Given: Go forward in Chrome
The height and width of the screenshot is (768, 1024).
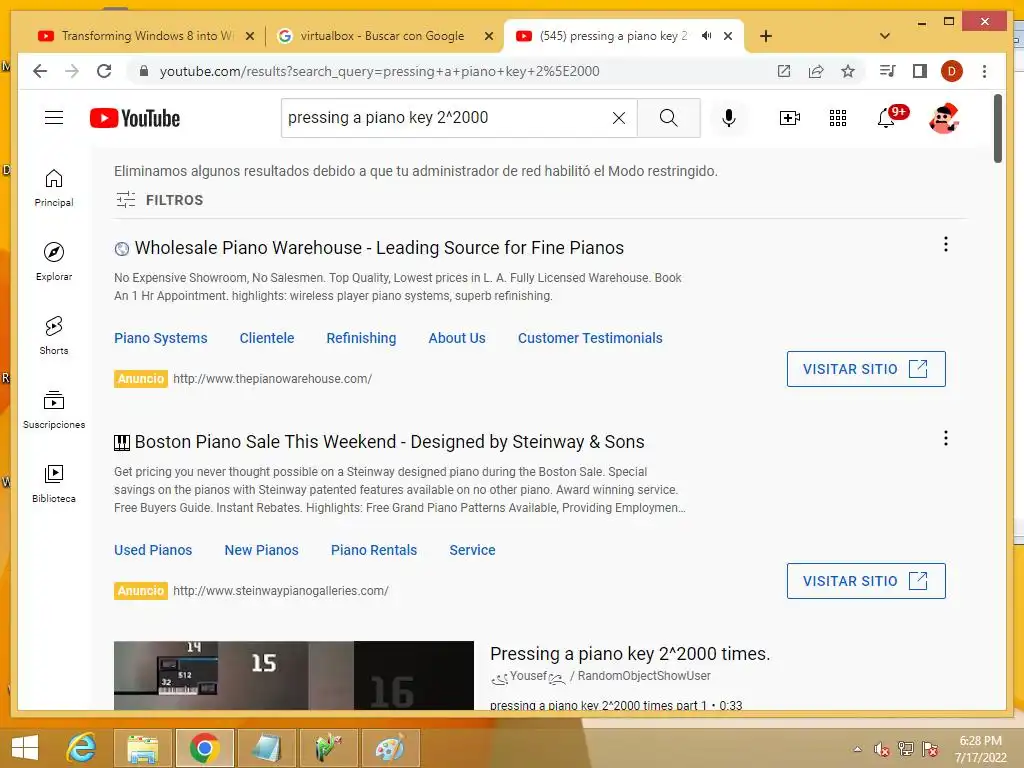Looking at the screenshot, I should (x=72, y=71).
